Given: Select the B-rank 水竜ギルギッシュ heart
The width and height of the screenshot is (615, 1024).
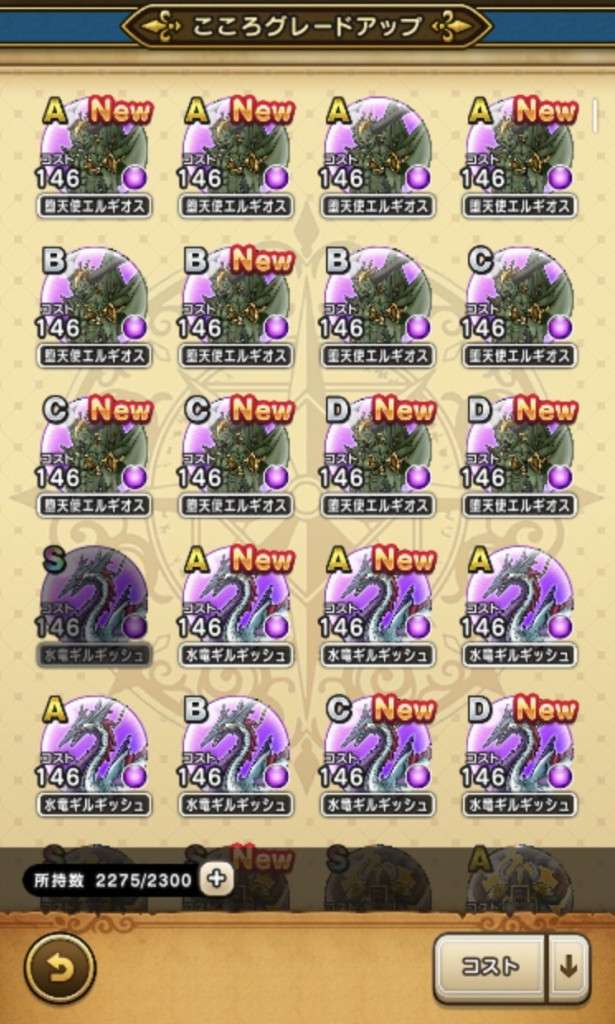Looking at the screenshot, I should (236, 756).
